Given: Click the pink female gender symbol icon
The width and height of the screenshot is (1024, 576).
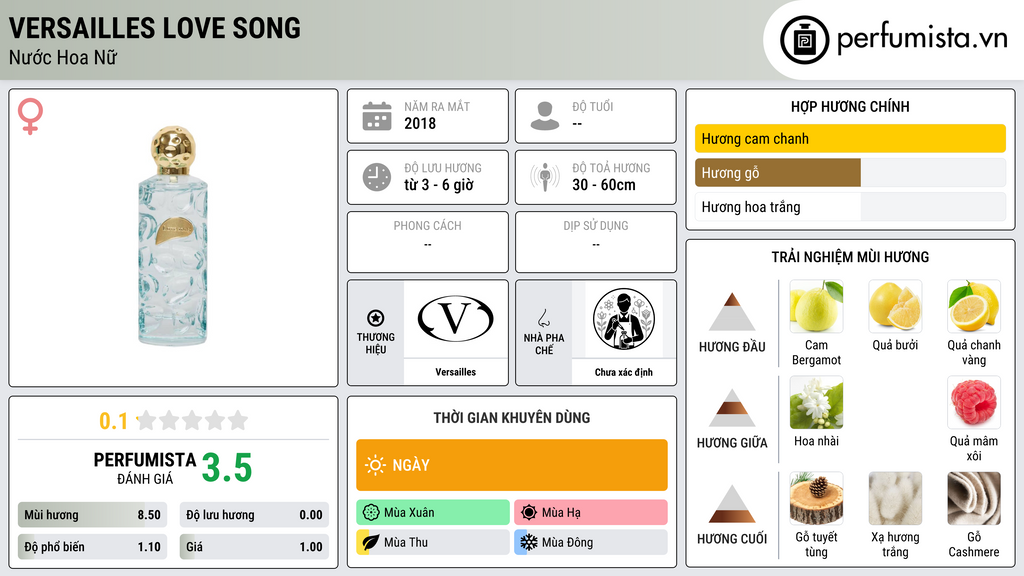Looking at the screenshot, I should pos(30,116).
